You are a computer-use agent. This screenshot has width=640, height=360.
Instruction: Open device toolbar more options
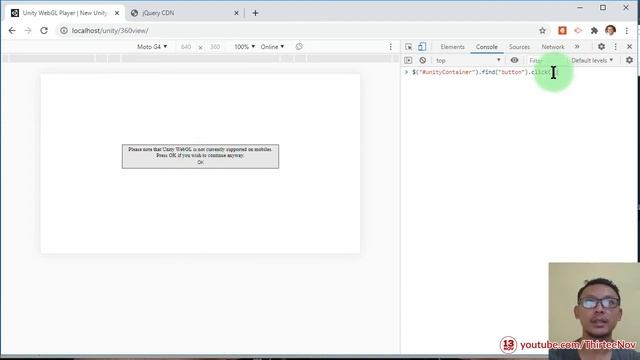391,47
